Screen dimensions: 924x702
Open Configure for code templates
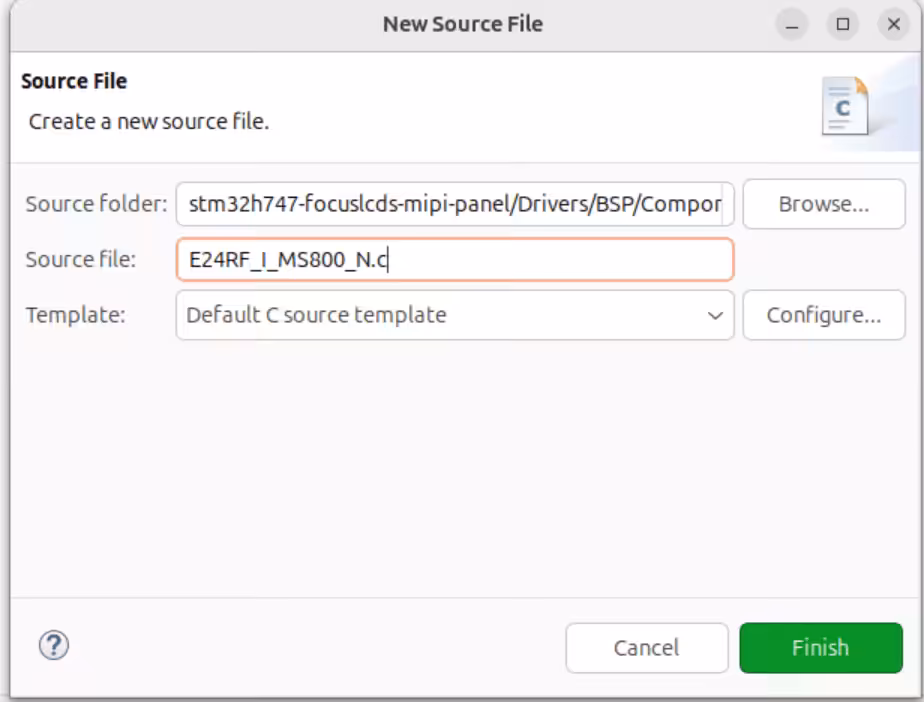tap(823, 315)
